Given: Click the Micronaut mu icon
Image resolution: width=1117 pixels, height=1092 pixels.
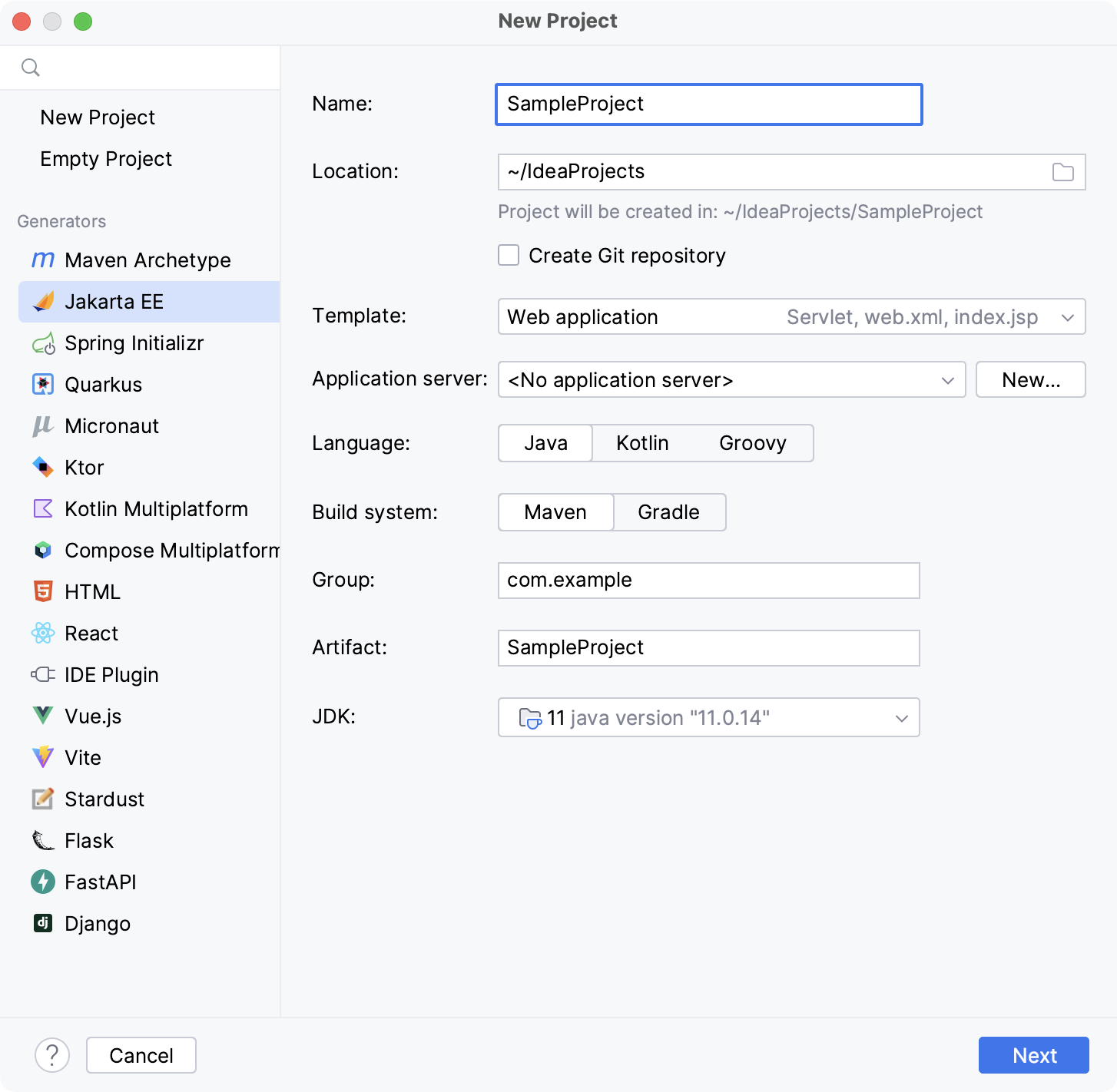Looking at the screenshot, I should (43, 425).
